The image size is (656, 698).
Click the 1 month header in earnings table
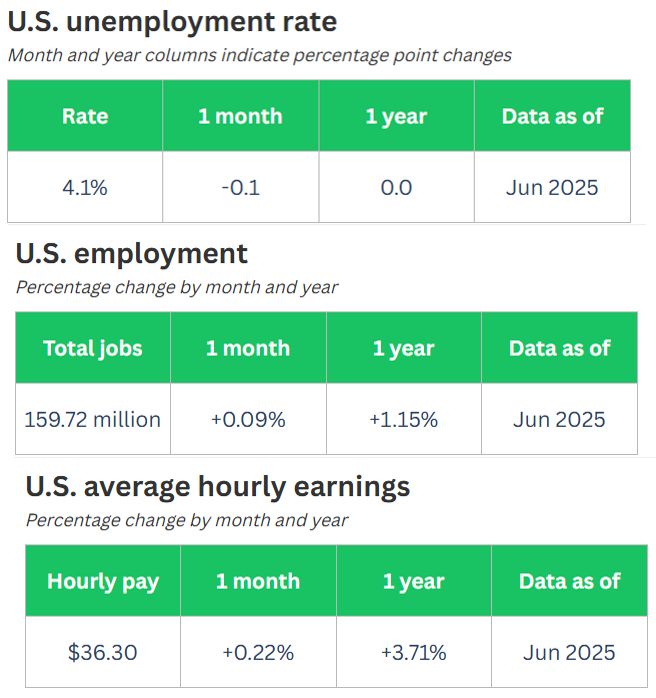tap(258, 581)
